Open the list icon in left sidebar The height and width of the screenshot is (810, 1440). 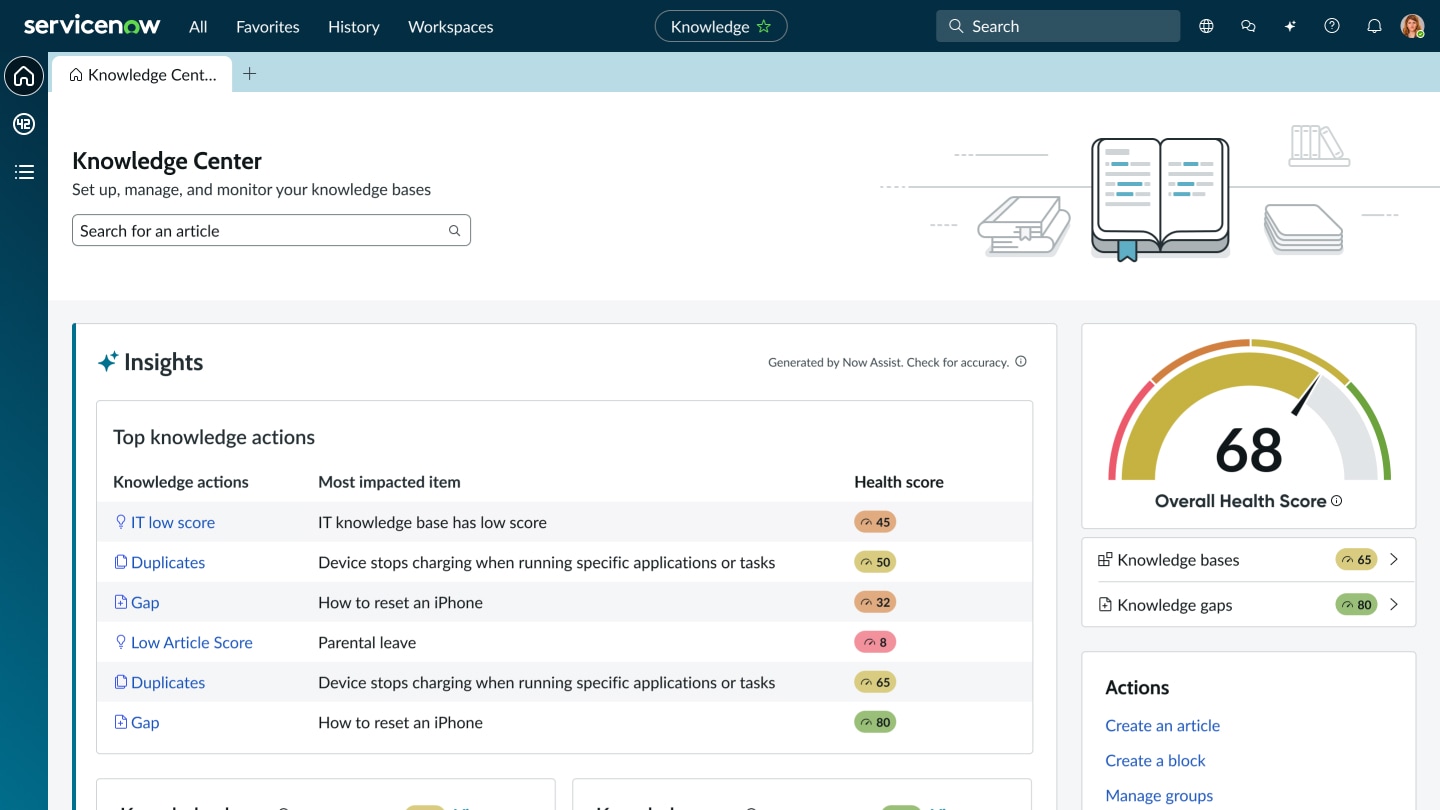coord(24,172)
